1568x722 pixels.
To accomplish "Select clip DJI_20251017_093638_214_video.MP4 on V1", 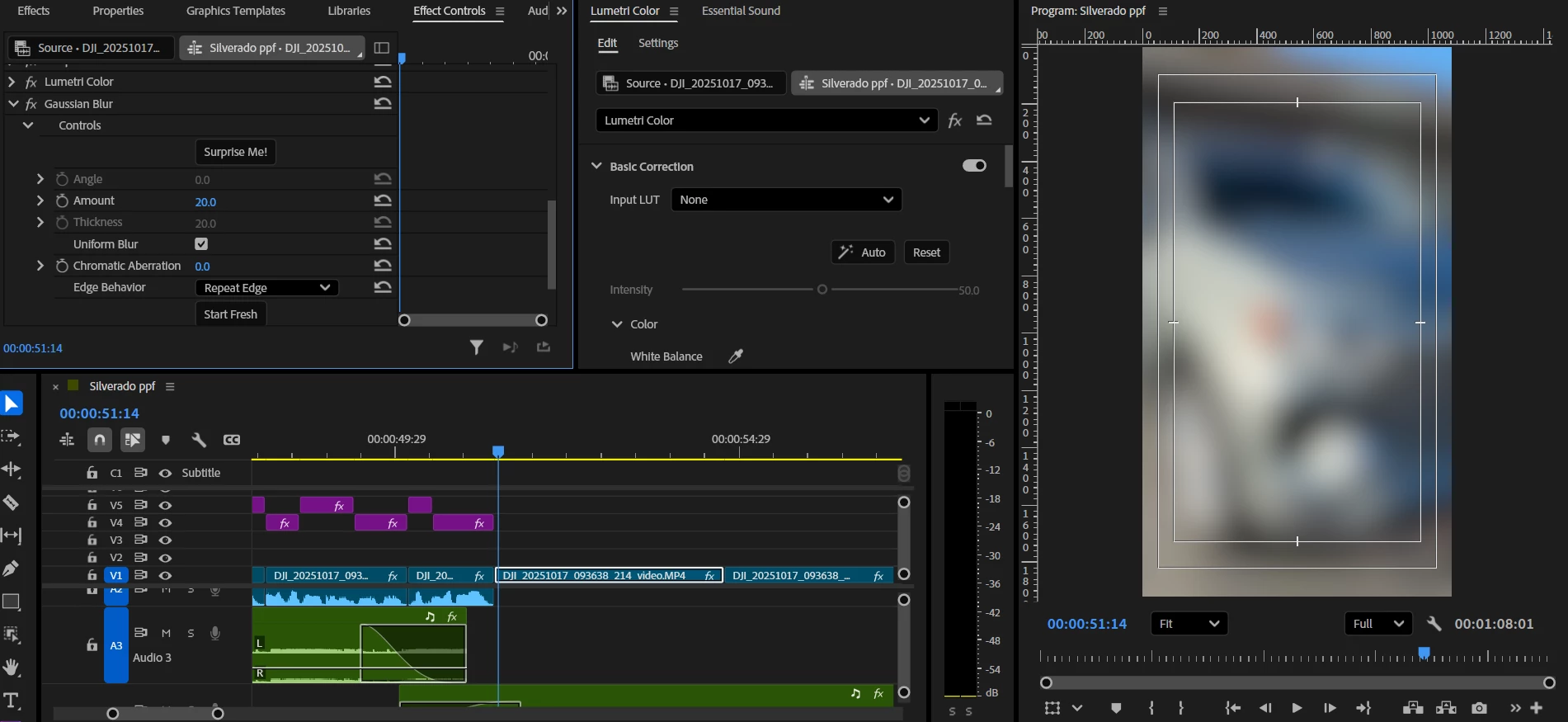I will pyautogui.click(x=610, y=575).
